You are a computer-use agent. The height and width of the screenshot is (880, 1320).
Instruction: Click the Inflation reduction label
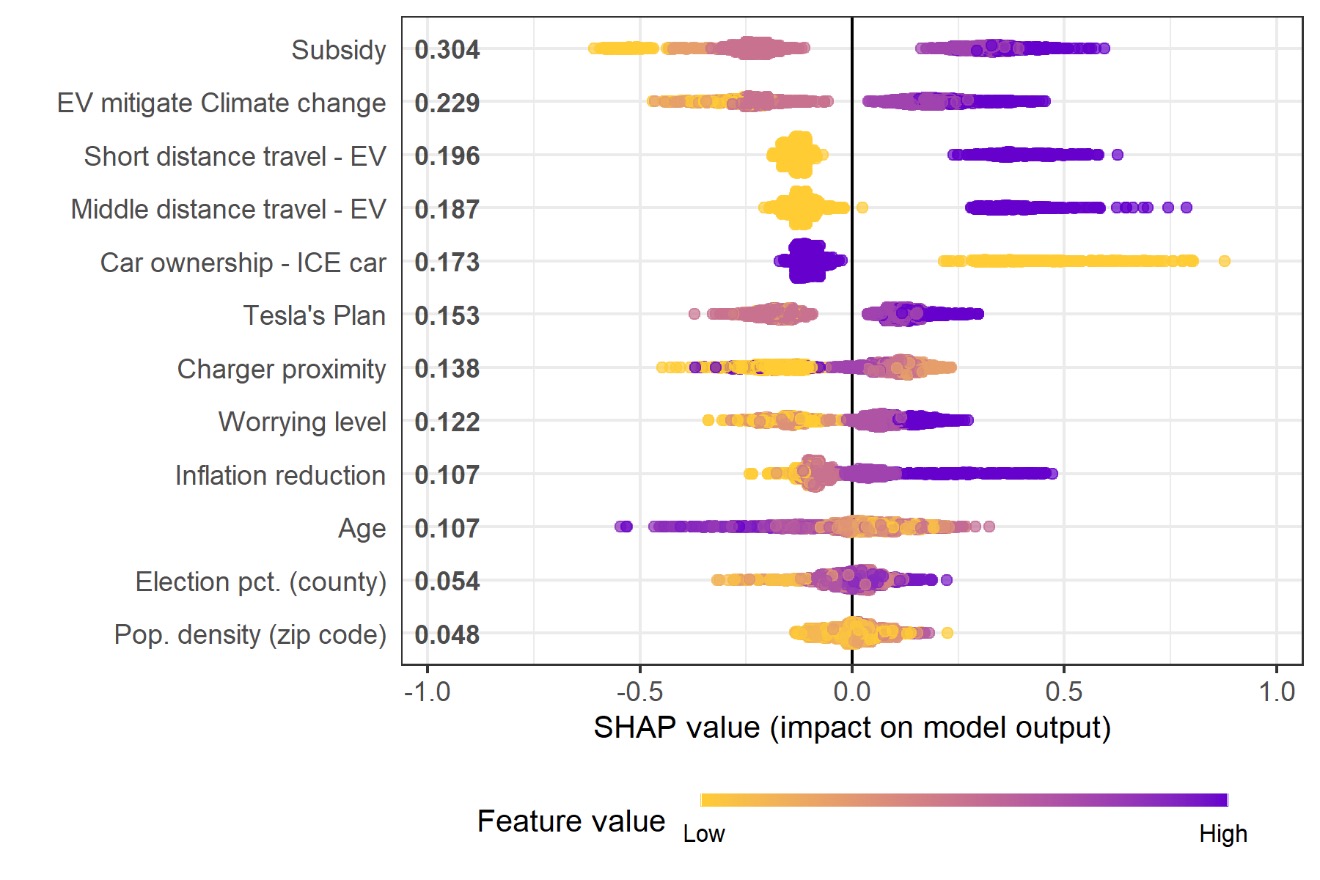(x=280, y=475)
